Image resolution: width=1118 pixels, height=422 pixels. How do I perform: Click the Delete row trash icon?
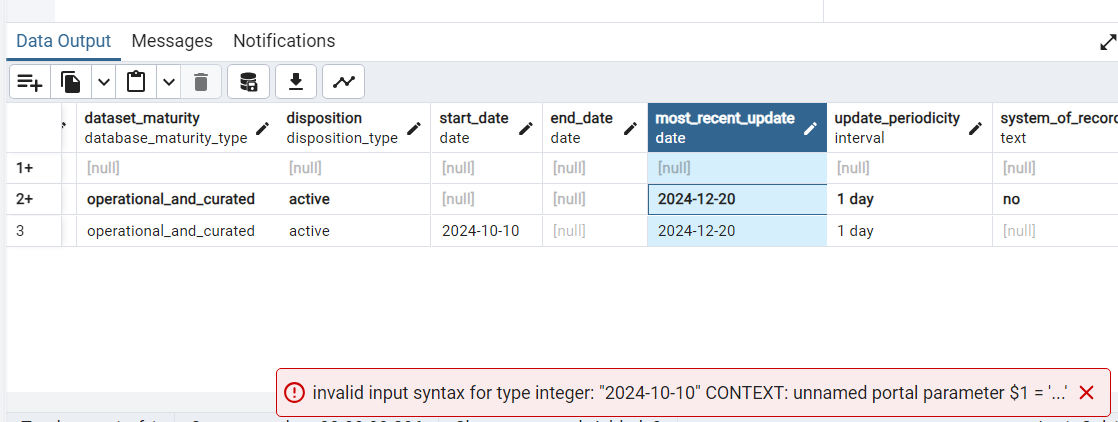(x=201, y=82)
